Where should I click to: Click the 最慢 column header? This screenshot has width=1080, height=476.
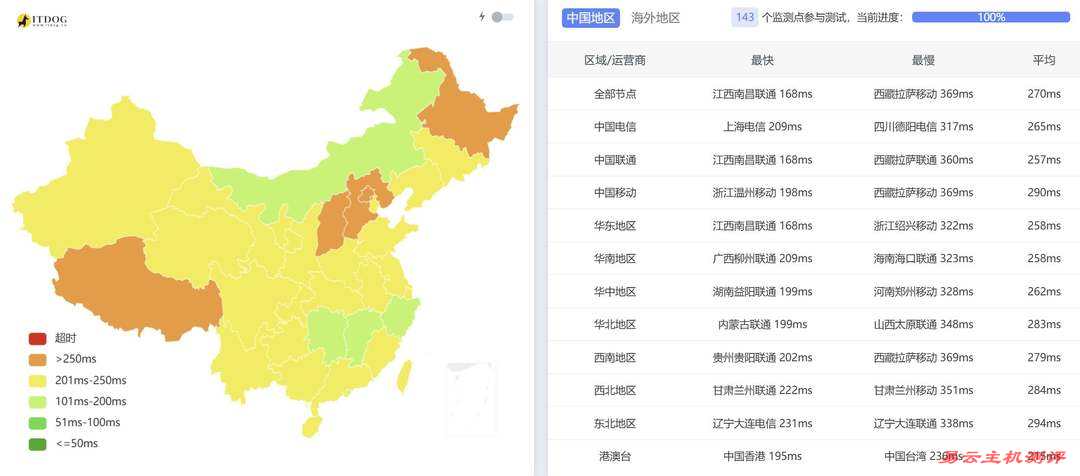tap(923, 61)
